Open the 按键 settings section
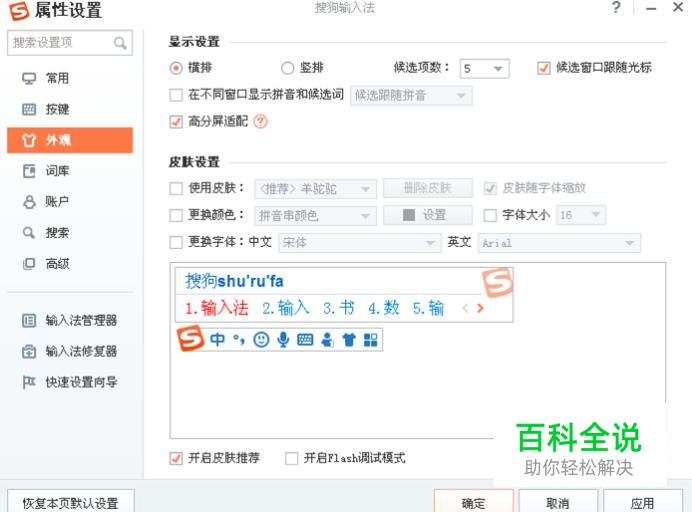This screenshot has height=512, width=692. coord(70,109)
